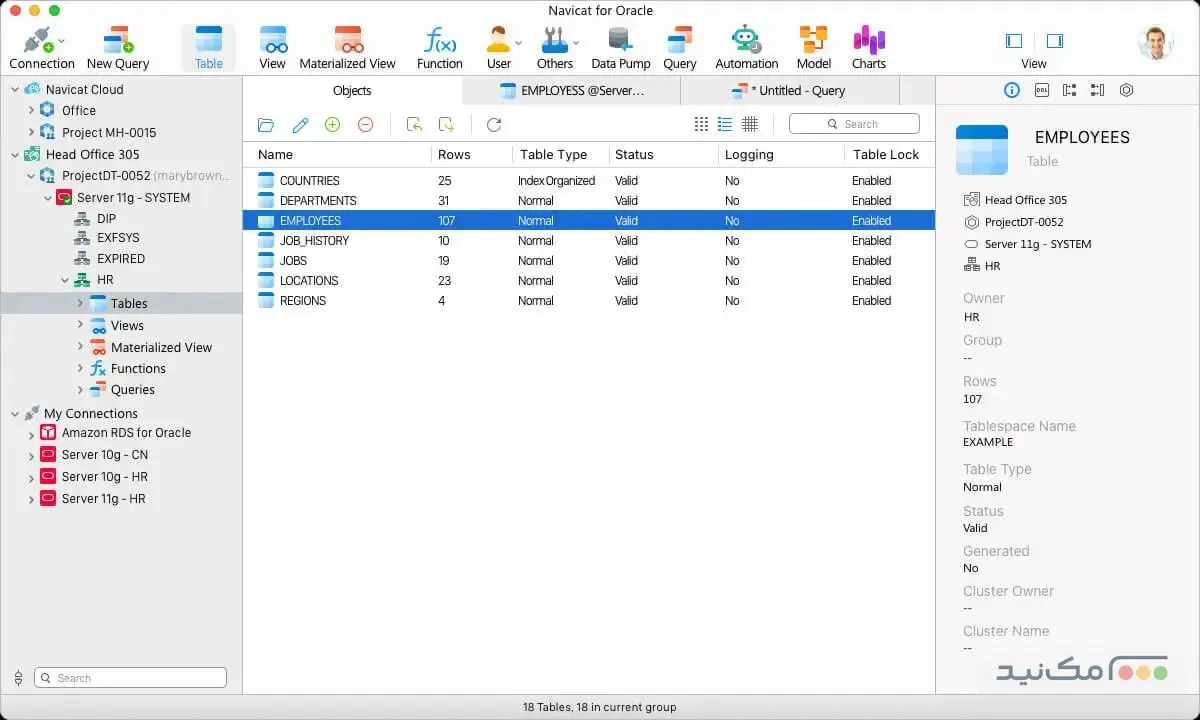Collapse the Head Office 305 group
1200x720 pixels.
[13, 154]
